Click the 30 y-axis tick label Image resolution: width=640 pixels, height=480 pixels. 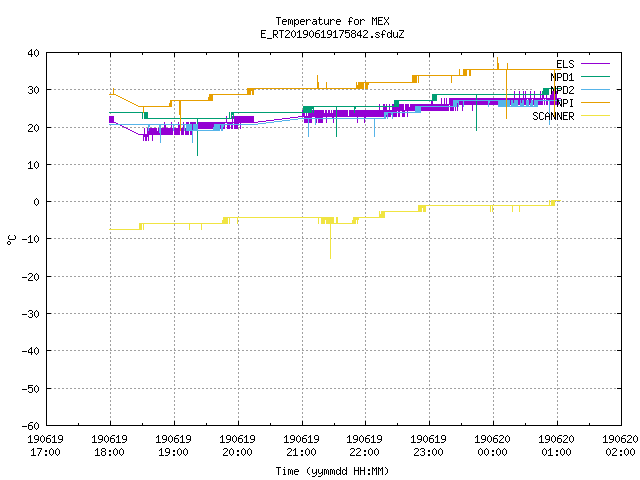33,90
